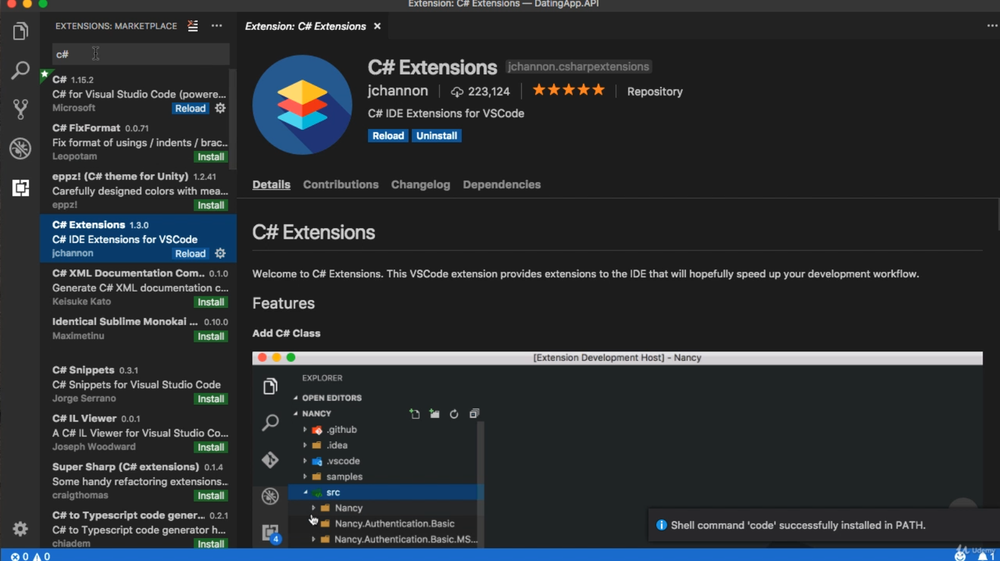Clear the extensions search results

tap(193, 26)
